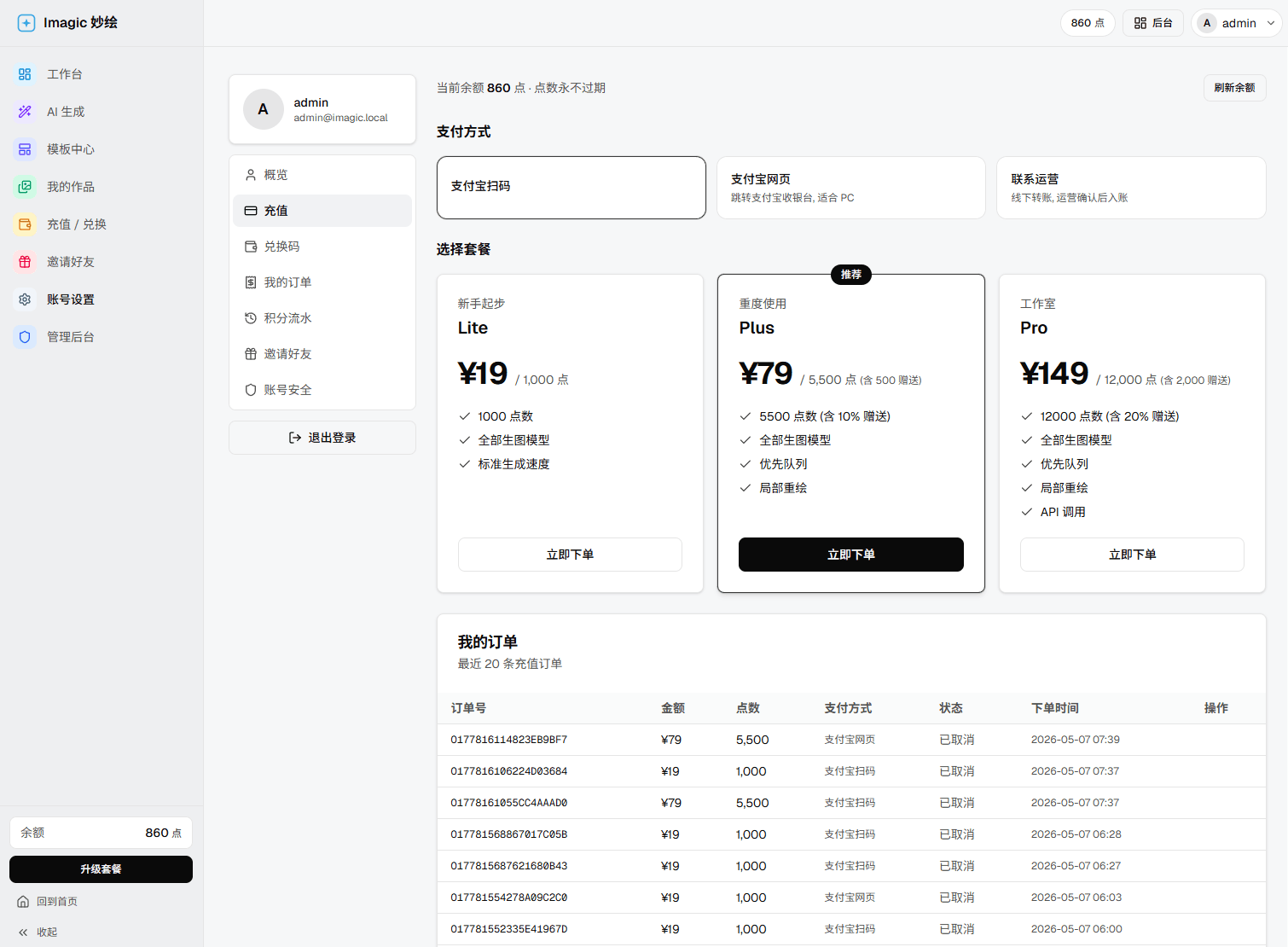
Task: Open 兑换码 section label
Action: click(281, 247)
